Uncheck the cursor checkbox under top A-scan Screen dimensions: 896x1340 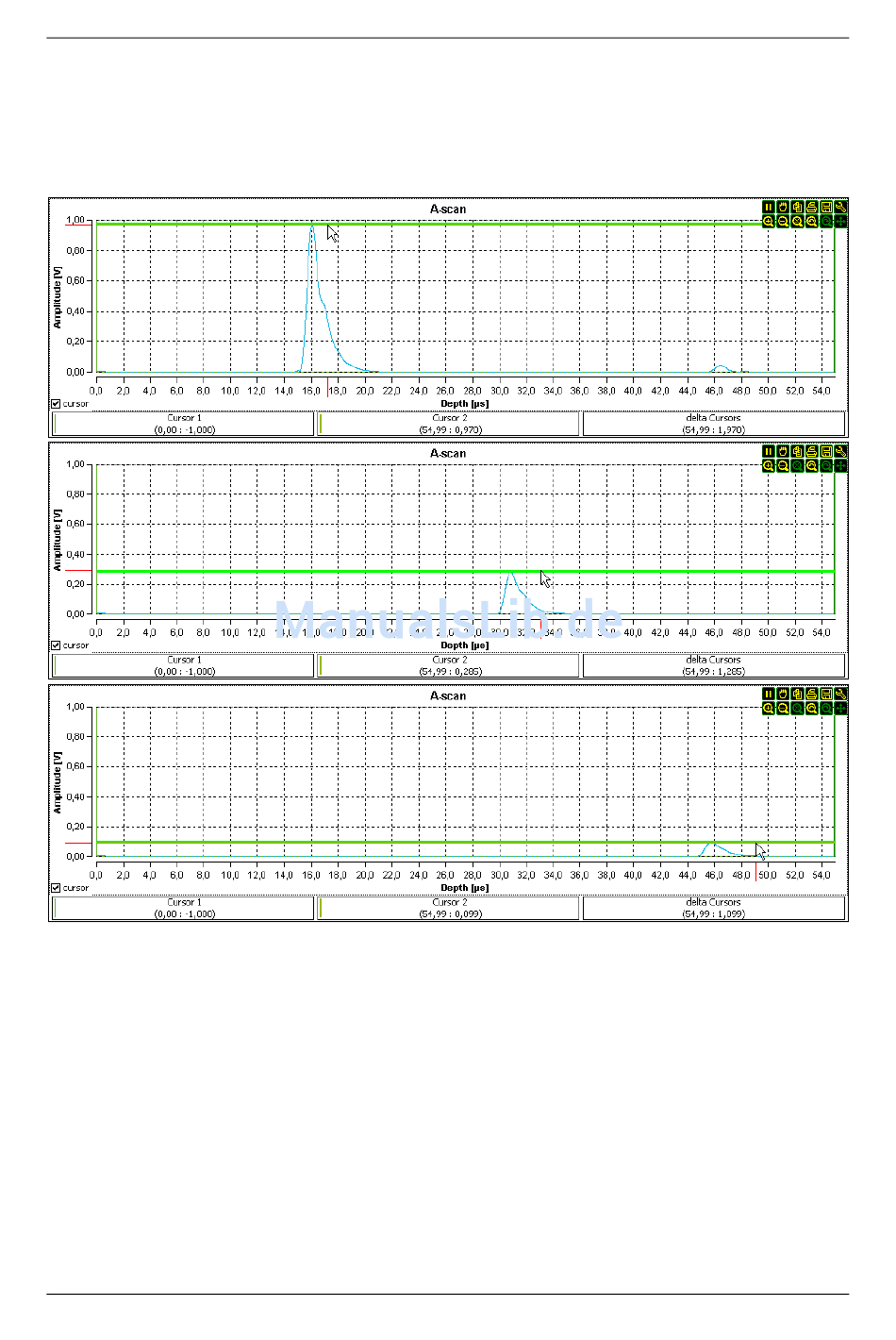point(56,404)
